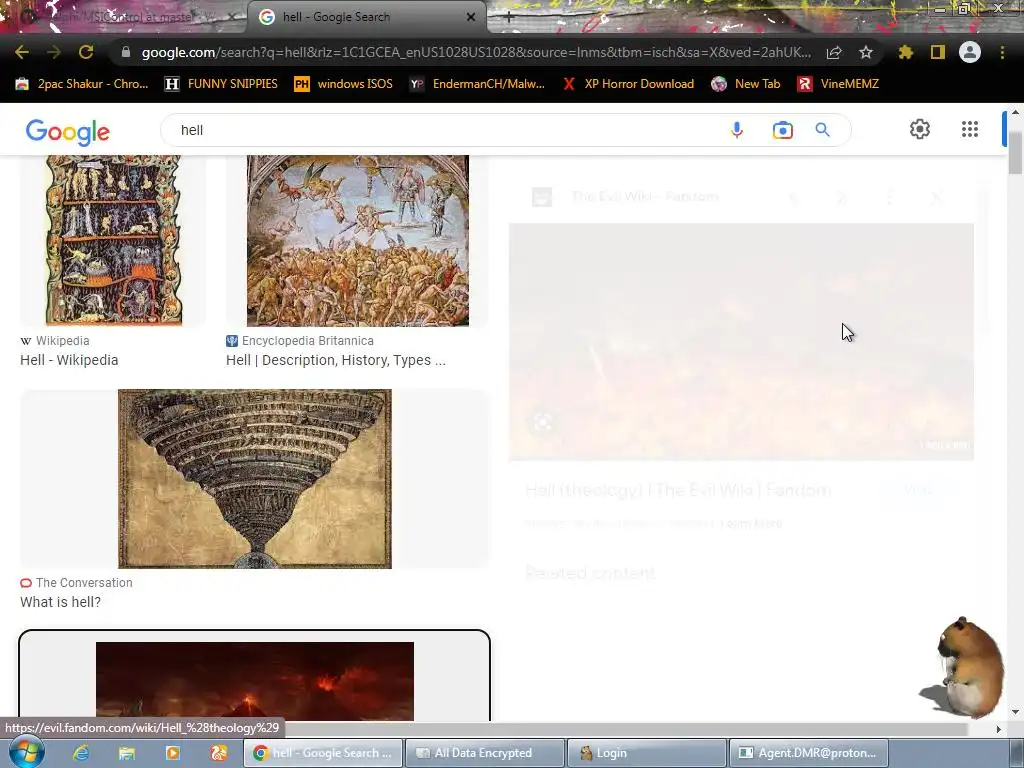Click the URL address bar
Image resolution: width=1024 pixels, height=768 pixels.
tap(476, 52)
